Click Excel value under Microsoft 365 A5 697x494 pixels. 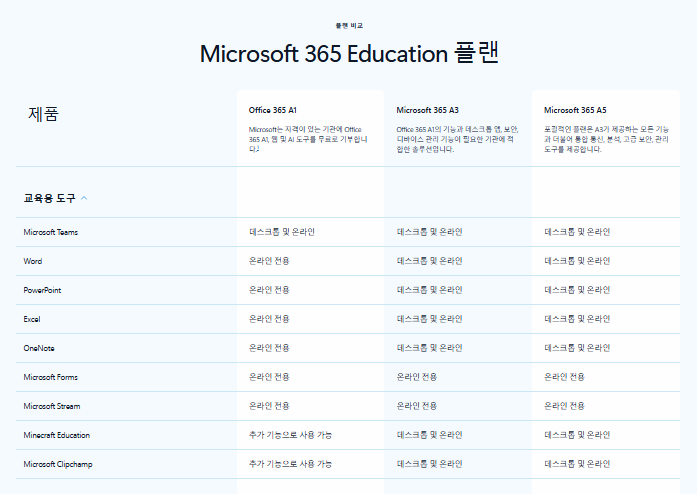(577, 319)
